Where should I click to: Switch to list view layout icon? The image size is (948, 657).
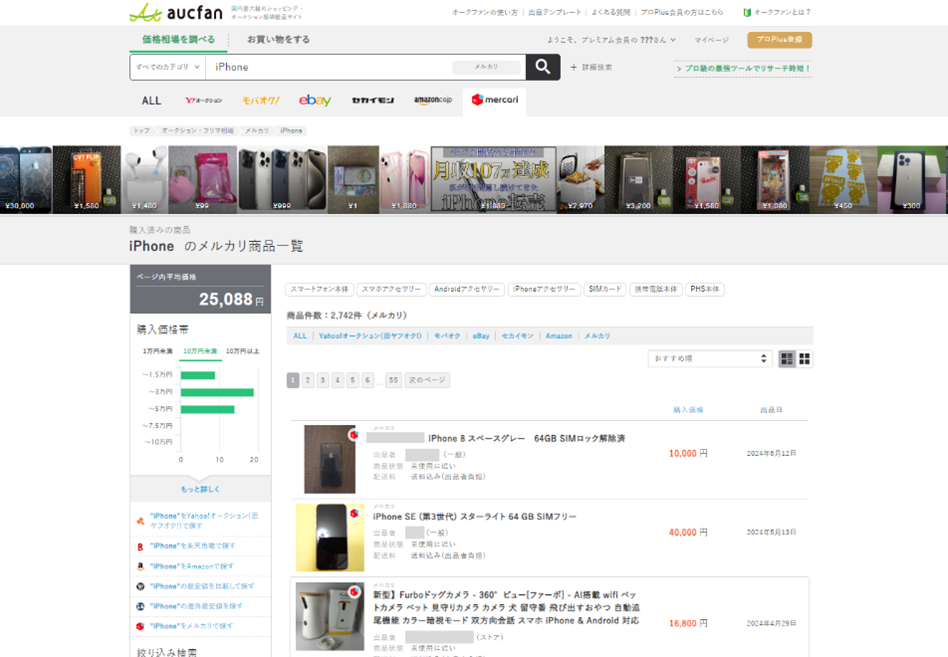click(787, 358)
